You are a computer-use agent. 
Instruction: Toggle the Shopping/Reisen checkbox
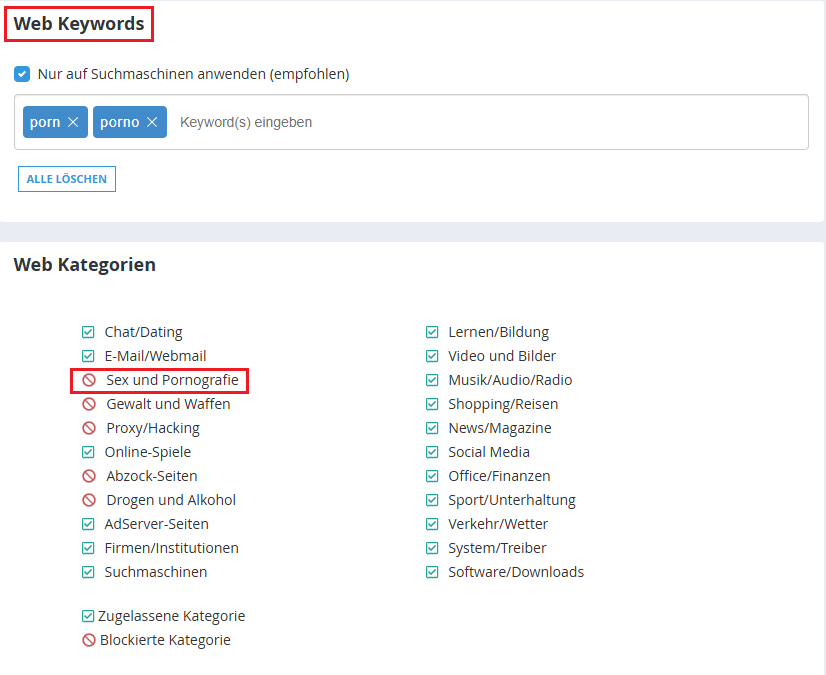click(432, 404)
